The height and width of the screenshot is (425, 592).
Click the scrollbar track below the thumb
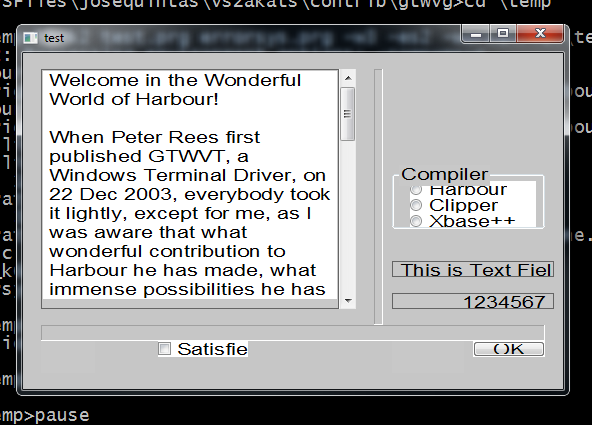click(348, 217)
